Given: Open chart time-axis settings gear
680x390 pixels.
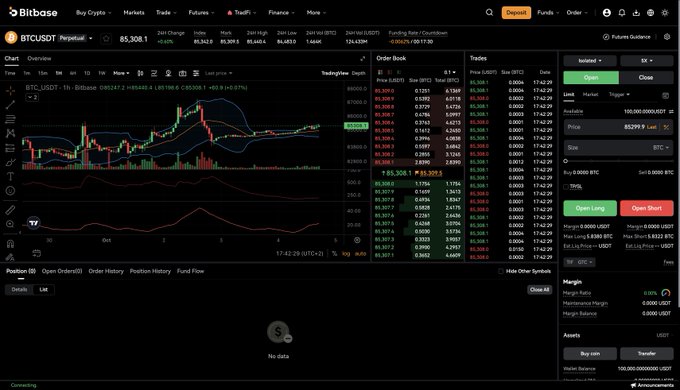Looking at the screenshot, I should 357,240.
